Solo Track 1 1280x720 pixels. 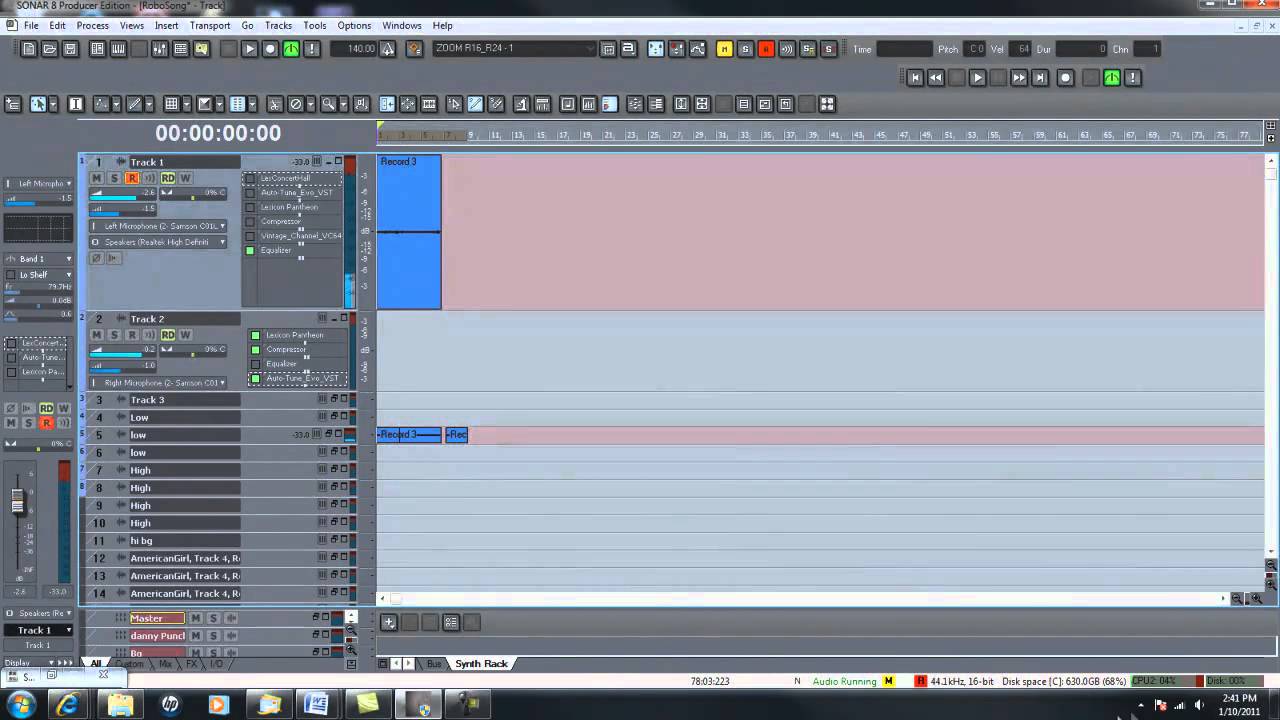pyautogui.click(x=114, y=178)
